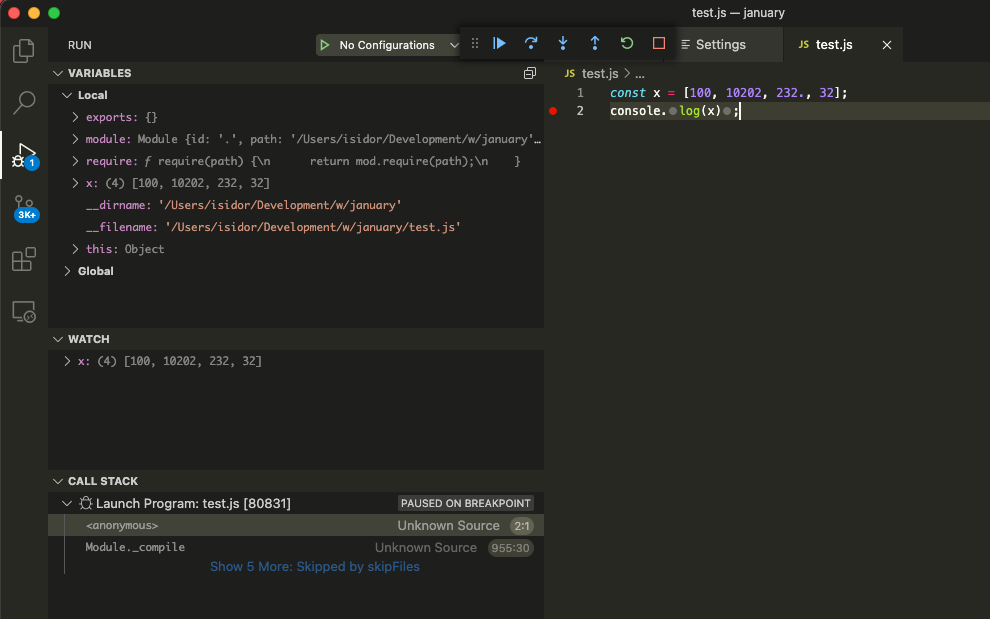
Task: Open the No Configurations dropdown
Action: coord(388,44)
